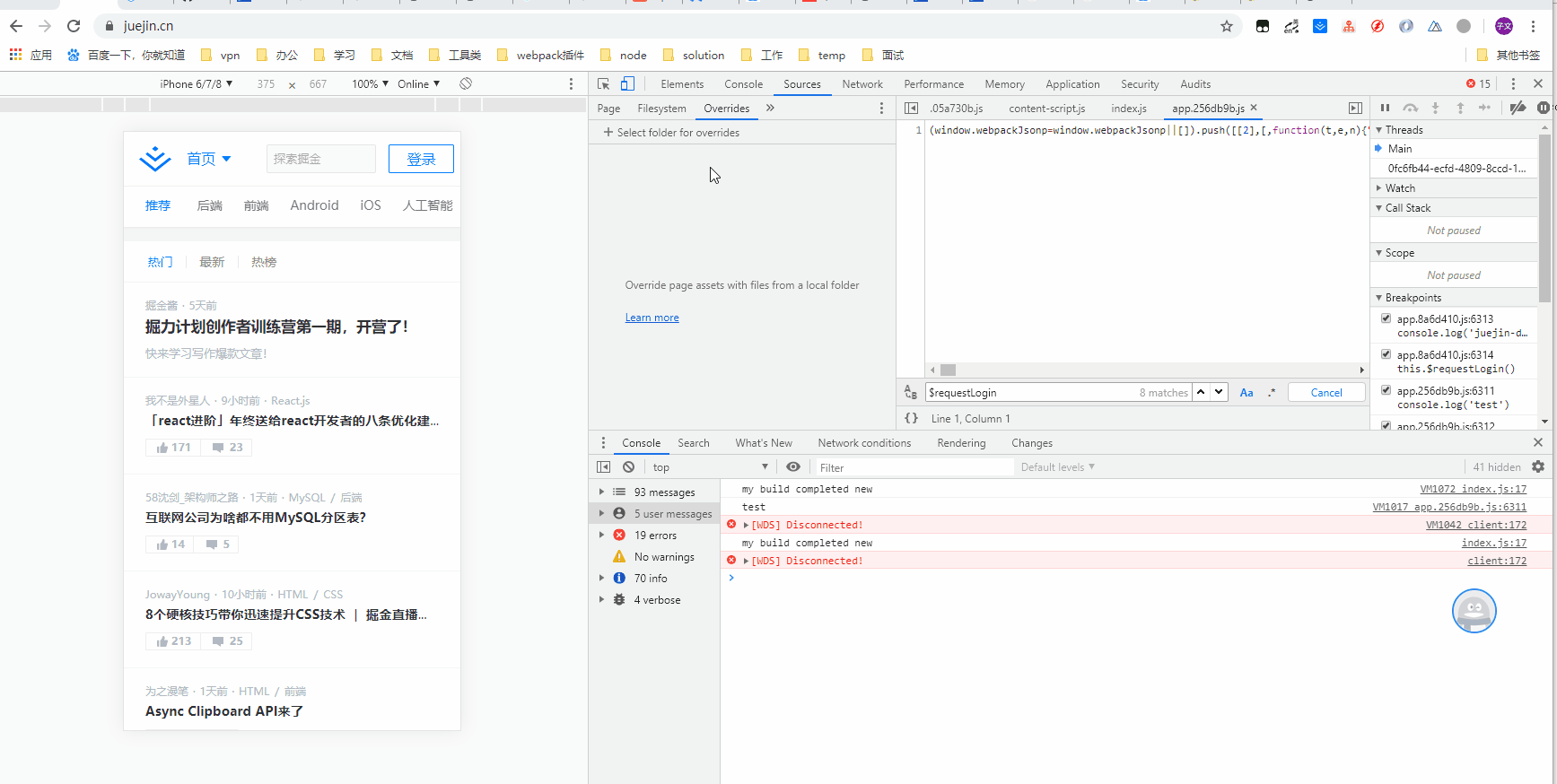Viewport: 1557px width, 784px height.
Task: Click the inspect element picker icon
Action: pos(604,83)
